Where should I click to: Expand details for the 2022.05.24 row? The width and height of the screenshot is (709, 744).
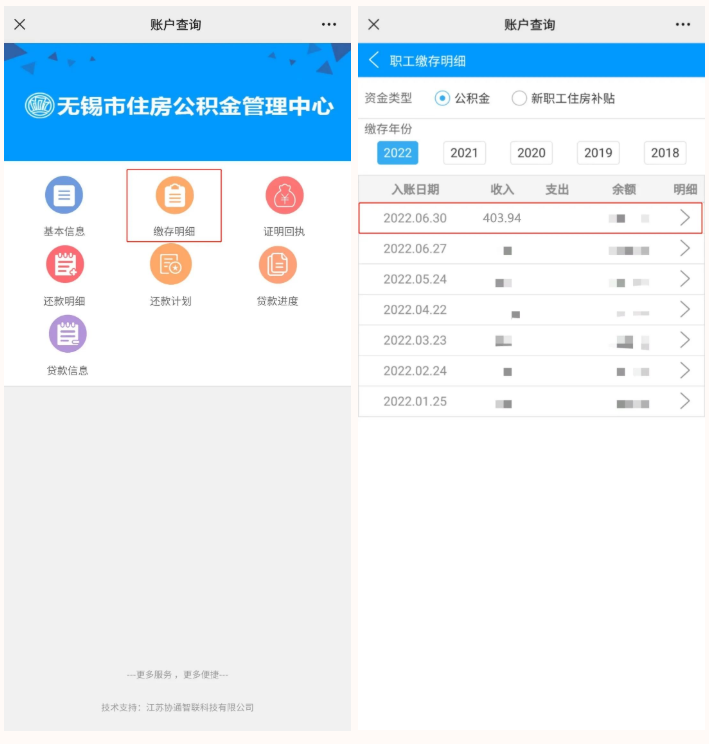[x=685, y=279]
